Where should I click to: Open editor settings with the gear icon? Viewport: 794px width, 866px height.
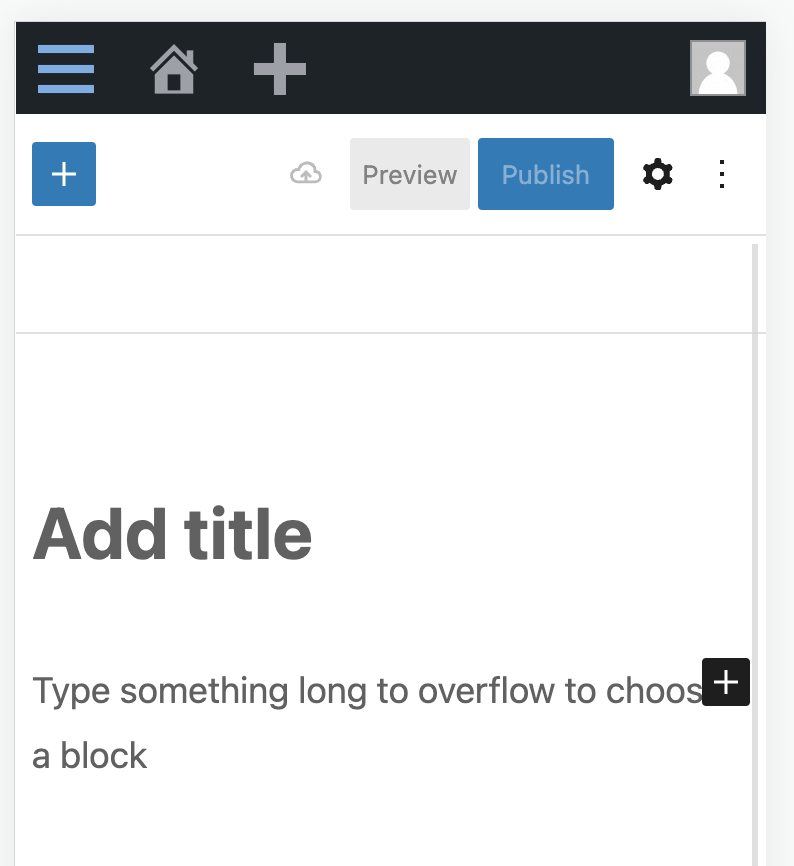(657, 174)
